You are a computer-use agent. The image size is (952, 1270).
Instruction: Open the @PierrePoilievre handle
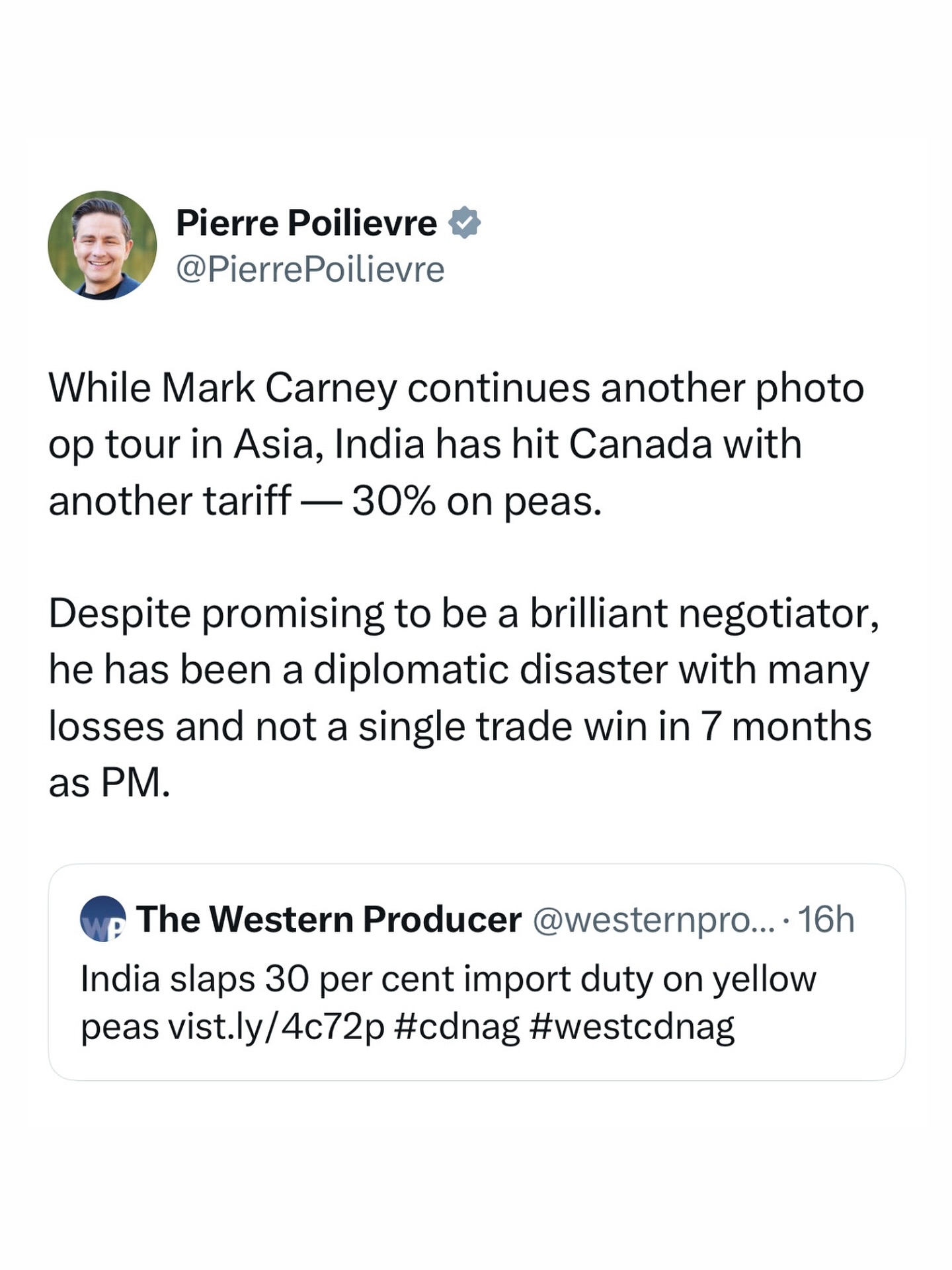tap(310, 270)
